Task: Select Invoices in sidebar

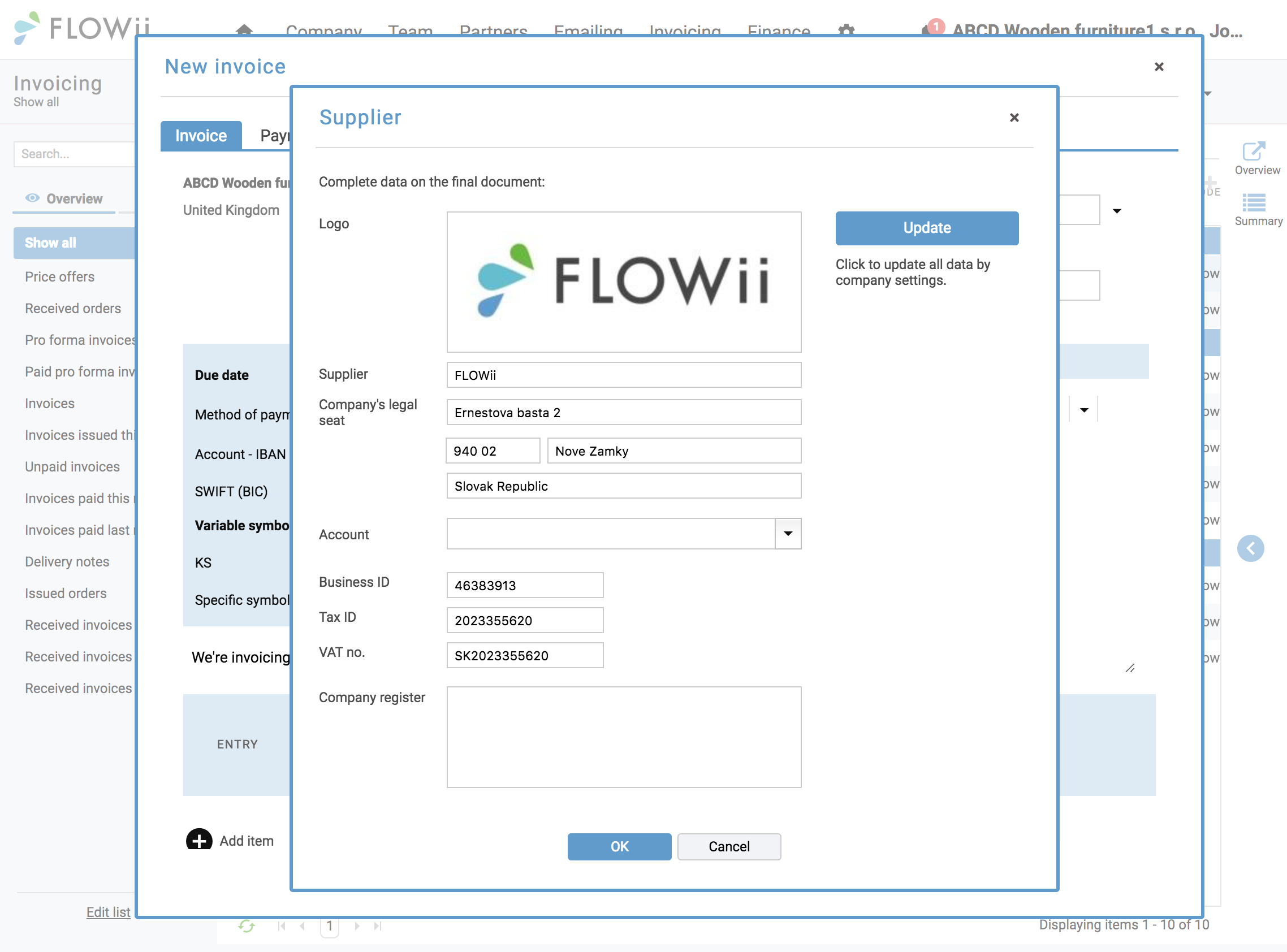Action: coord(50,404)
